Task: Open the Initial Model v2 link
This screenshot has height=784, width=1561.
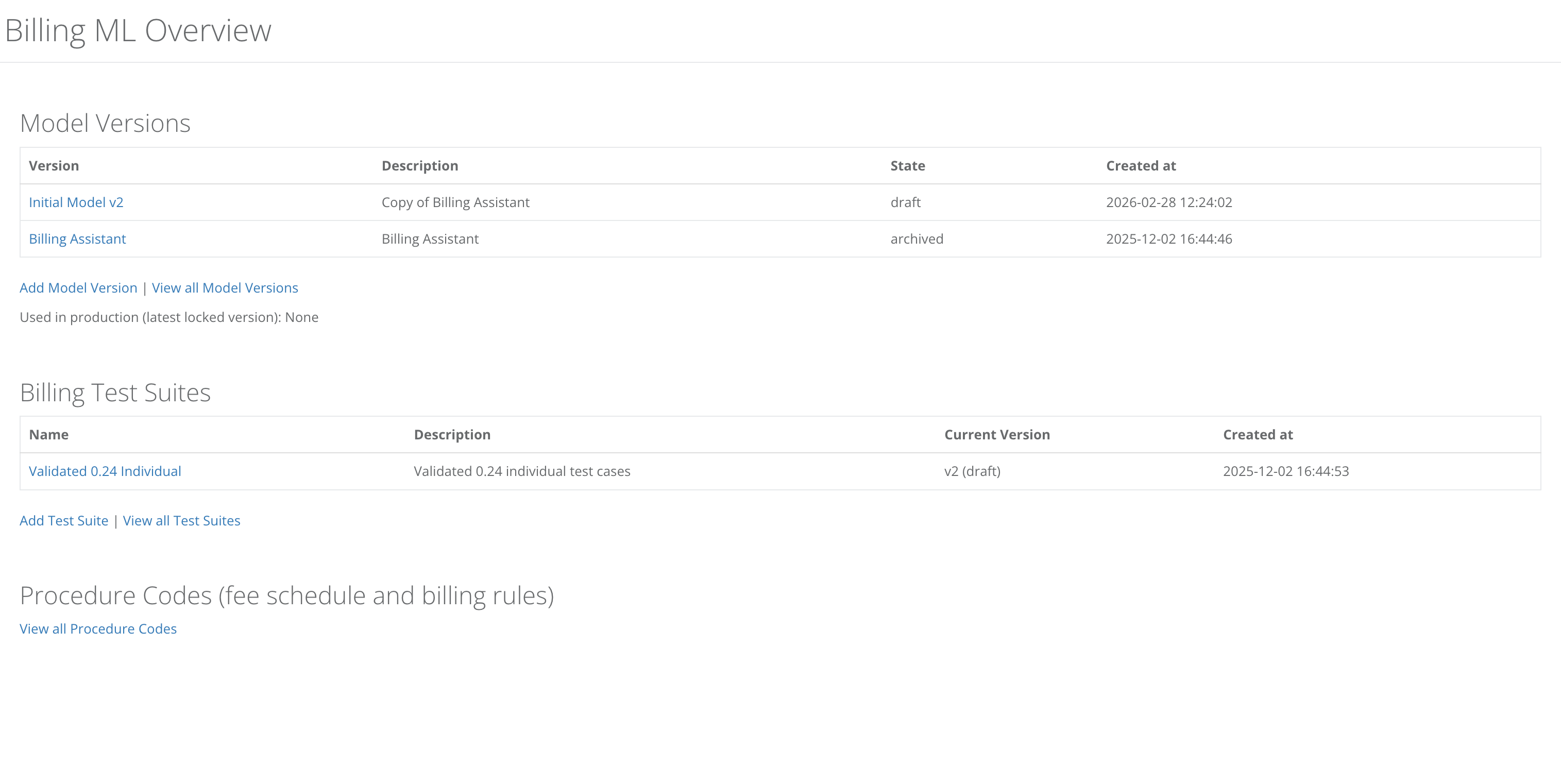Action: (76, 202)
